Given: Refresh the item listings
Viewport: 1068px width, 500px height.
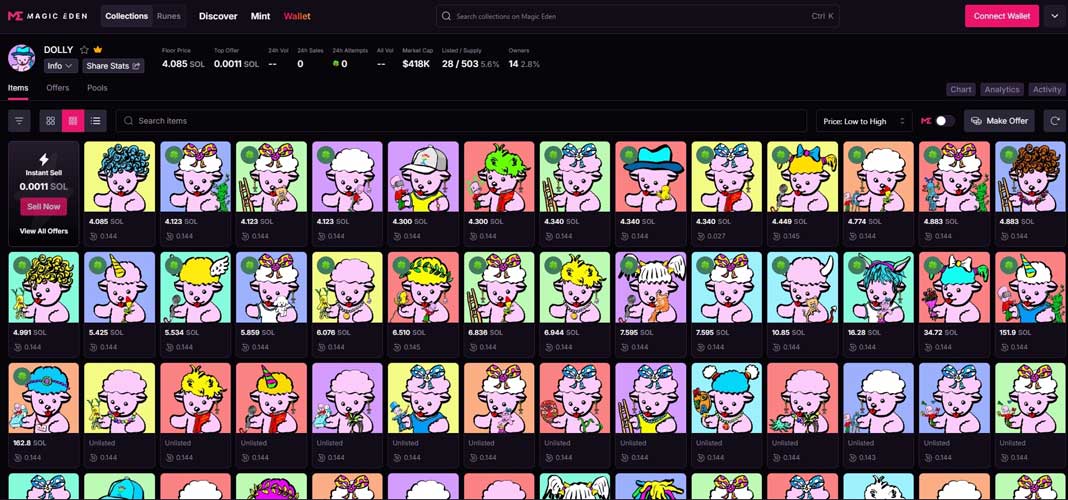Looking at the screenshot, I should pos(1054,121).
